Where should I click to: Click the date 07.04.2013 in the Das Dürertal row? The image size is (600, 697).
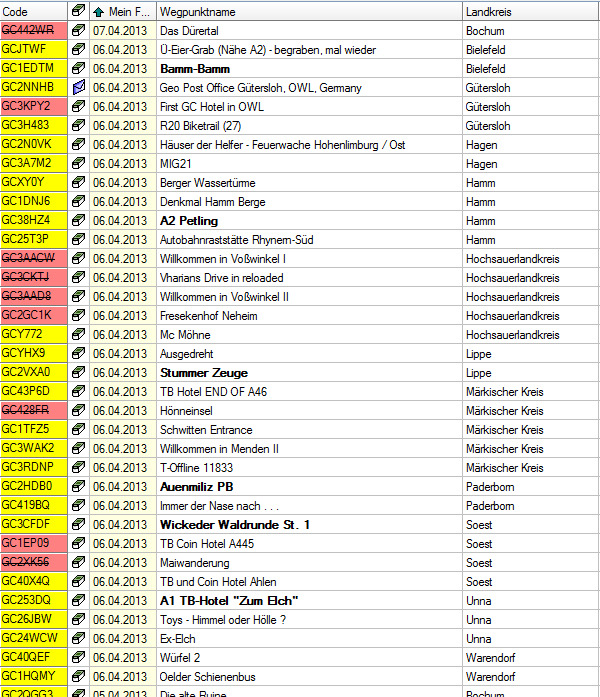point(120,31)
